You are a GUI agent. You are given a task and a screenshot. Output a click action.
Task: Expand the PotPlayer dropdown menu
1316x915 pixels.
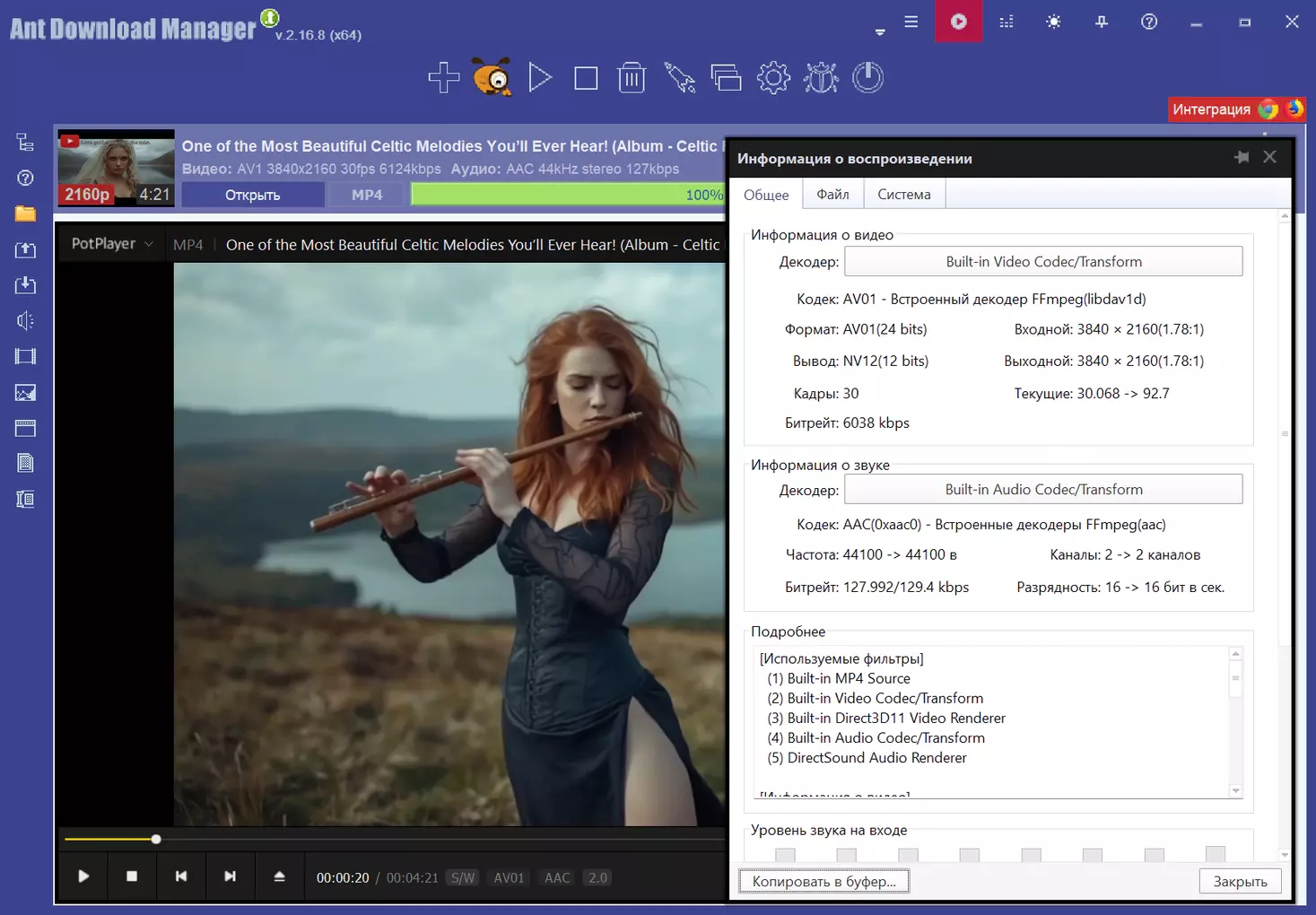pyautogui.click(x=112, y=244)
